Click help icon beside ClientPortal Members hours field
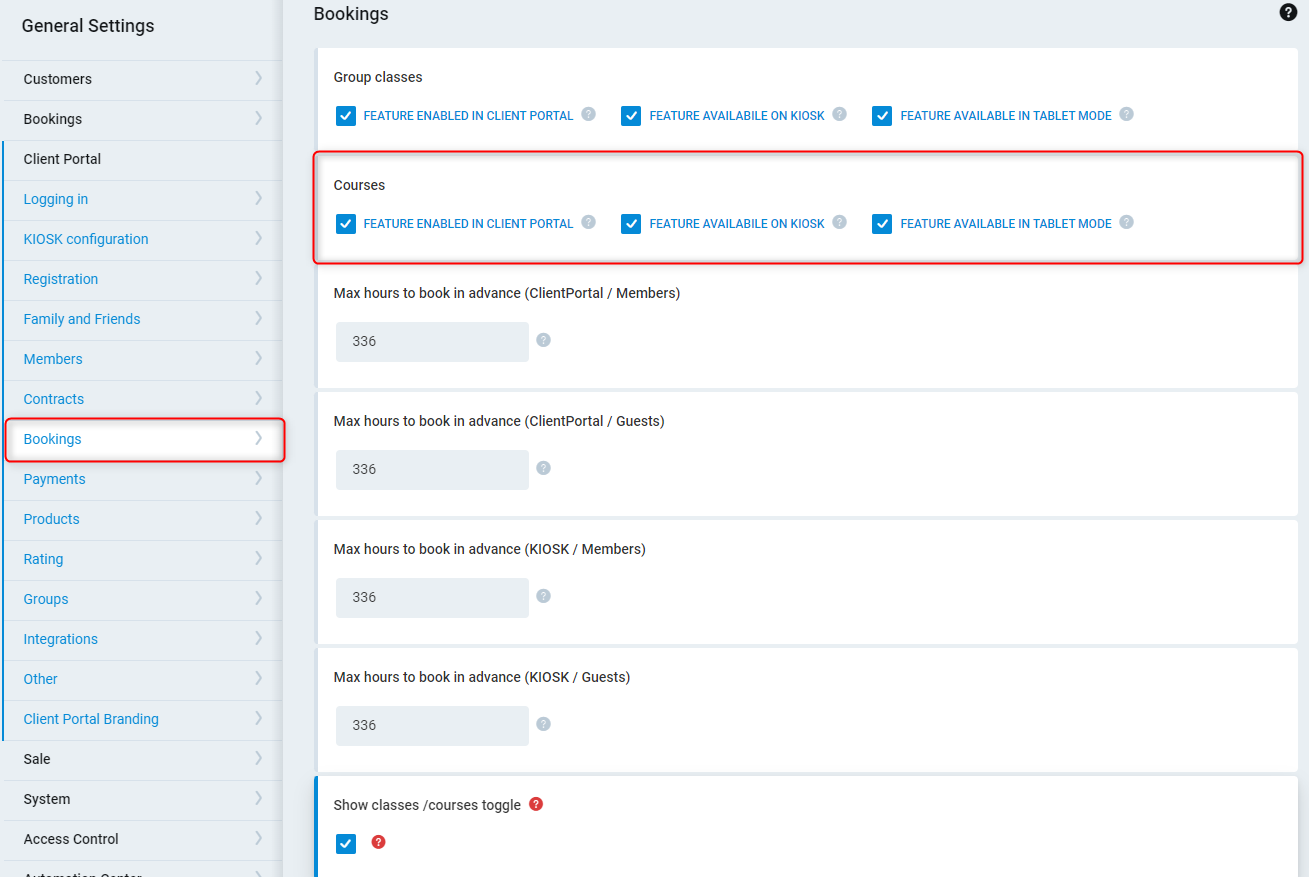1309x877 pixels. click(x=544, y=340)
